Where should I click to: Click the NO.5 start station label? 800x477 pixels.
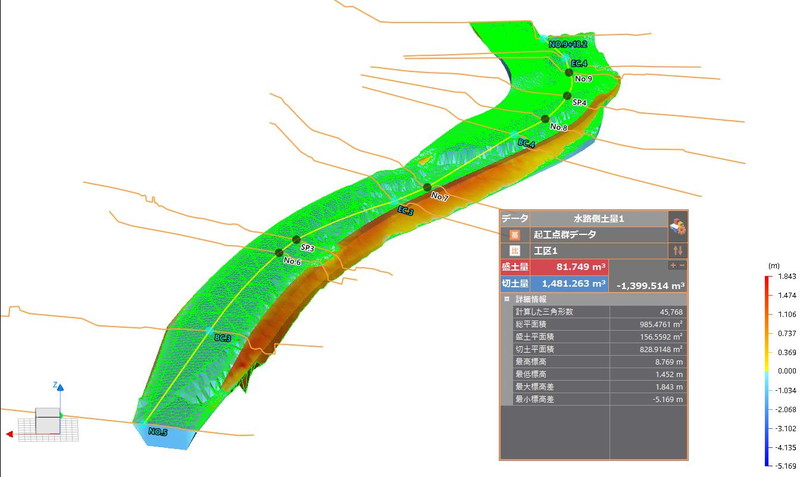coord(157,432)
